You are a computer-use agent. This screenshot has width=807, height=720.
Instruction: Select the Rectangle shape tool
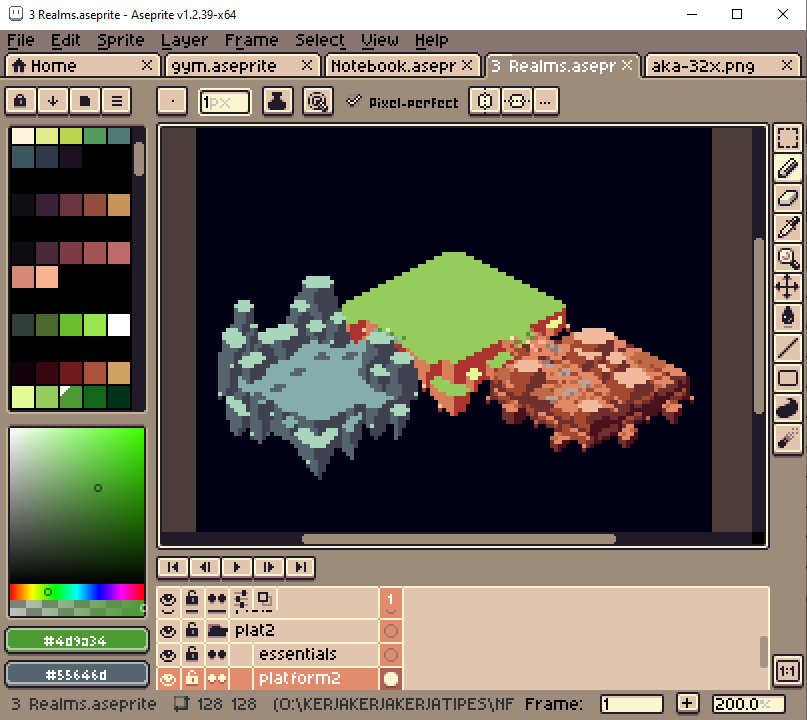[x=787, y=378]
